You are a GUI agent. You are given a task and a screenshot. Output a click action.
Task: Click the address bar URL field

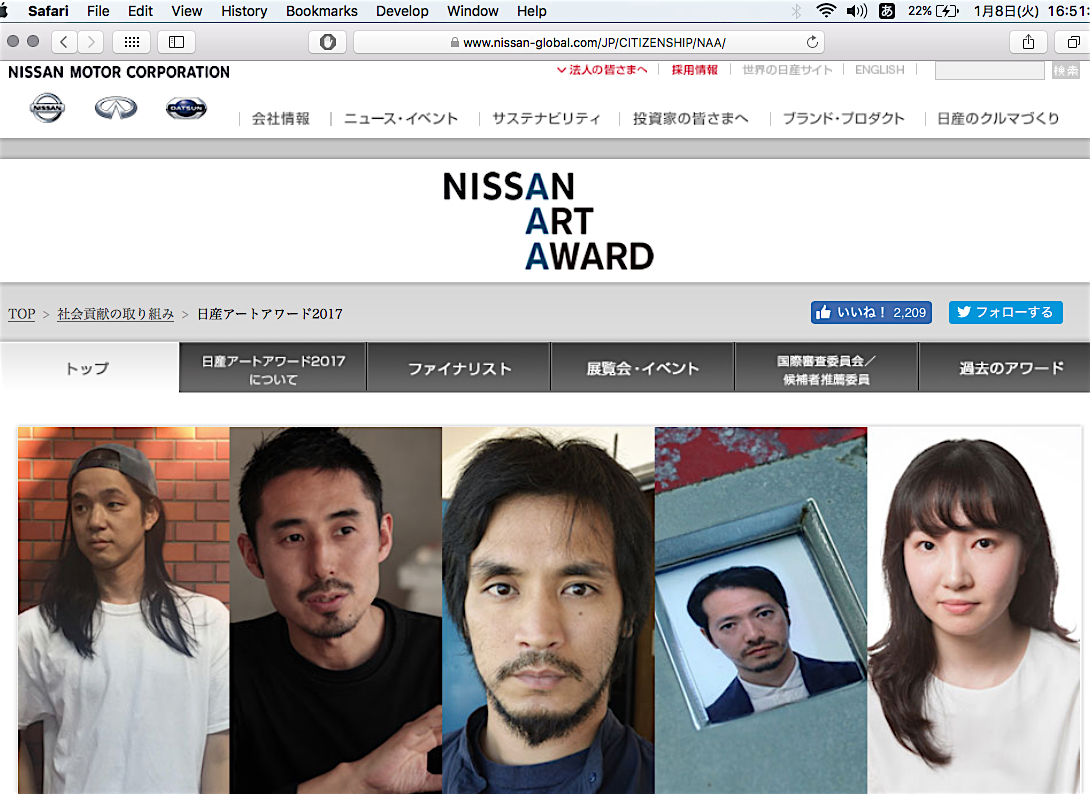coord(589,42)
